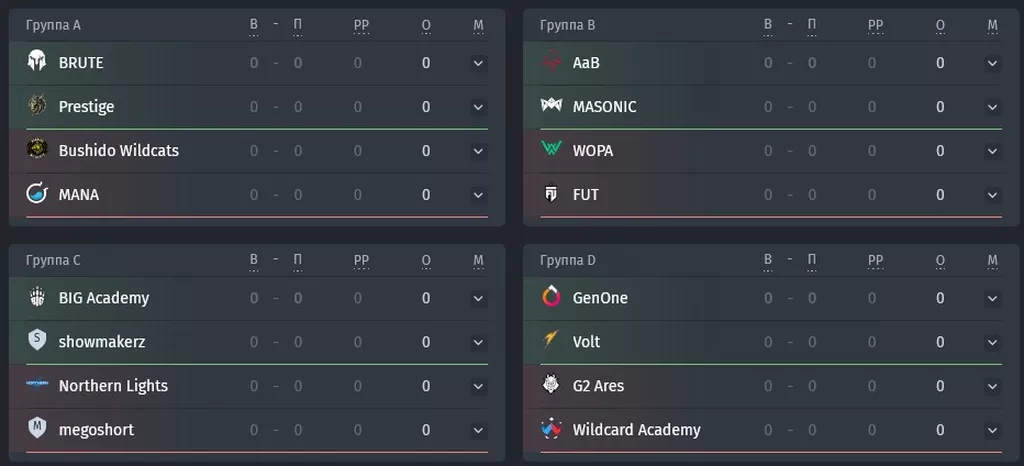Click the Группа A header label

click(53, 25)
